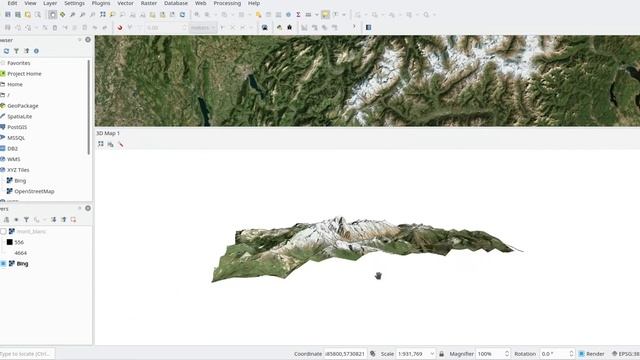Click the red rotation icon in second toolbar
Viewport: 640px width, 360px height.
click(x=120, y=27)
